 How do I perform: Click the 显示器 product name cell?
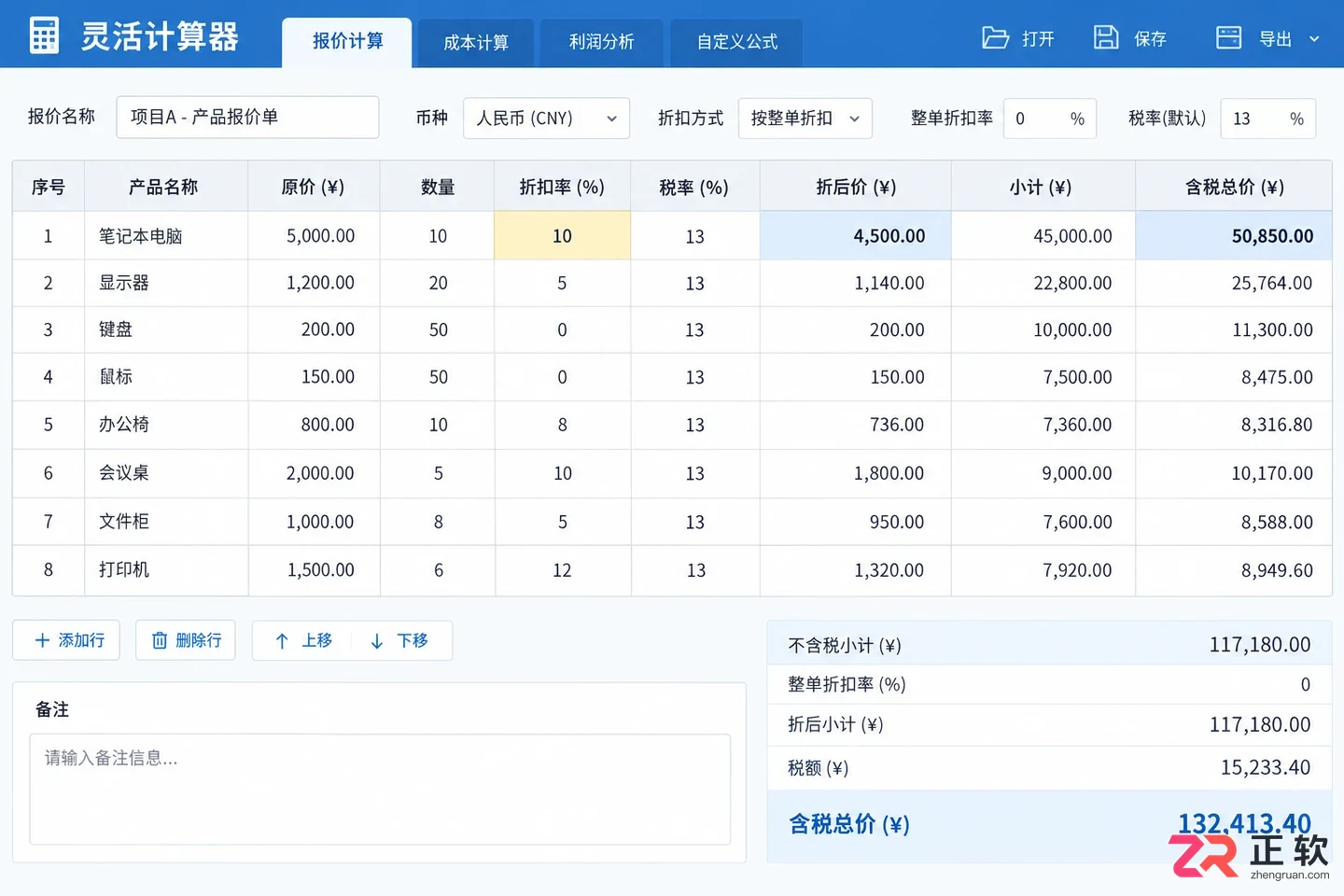(x=166, y=283)
